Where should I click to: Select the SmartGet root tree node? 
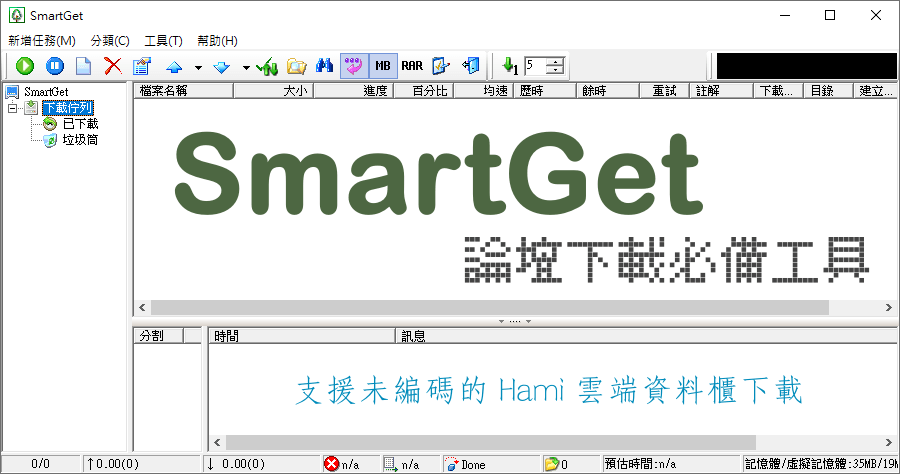[x=46, y=92]
